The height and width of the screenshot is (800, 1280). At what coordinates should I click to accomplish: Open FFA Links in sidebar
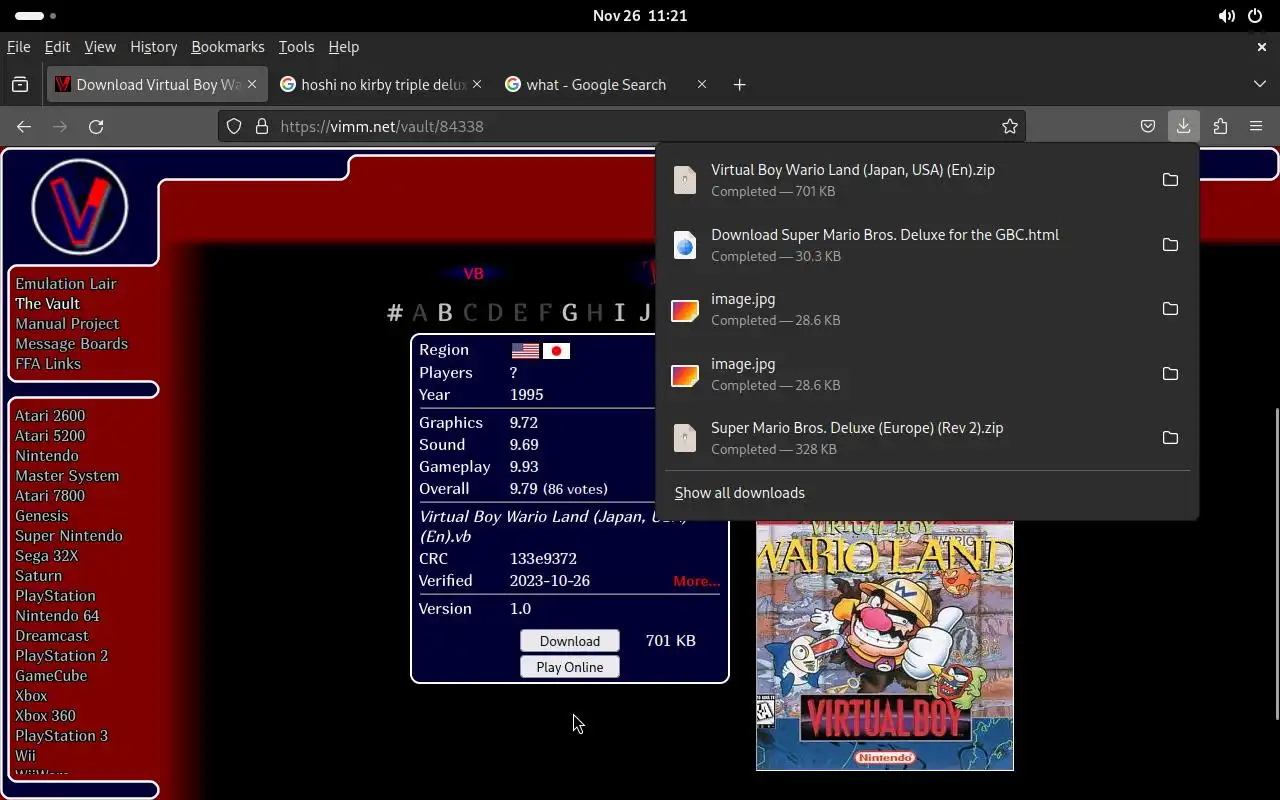[48, 364]
